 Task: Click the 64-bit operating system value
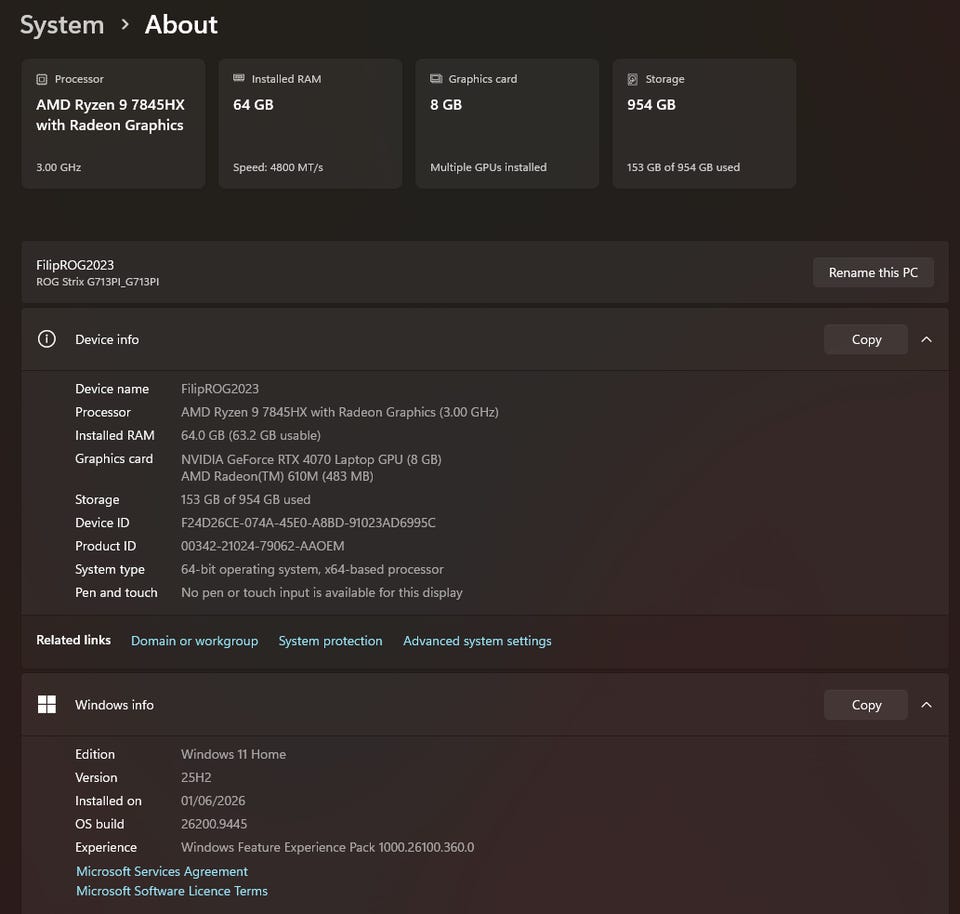pos(312,569)
